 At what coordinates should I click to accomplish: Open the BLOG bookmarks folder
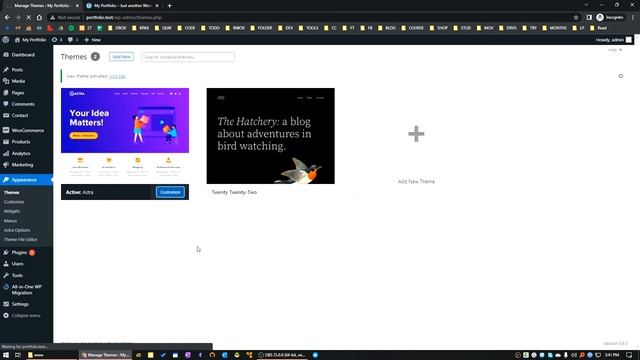pyautogui.click(x=387, y=28)
